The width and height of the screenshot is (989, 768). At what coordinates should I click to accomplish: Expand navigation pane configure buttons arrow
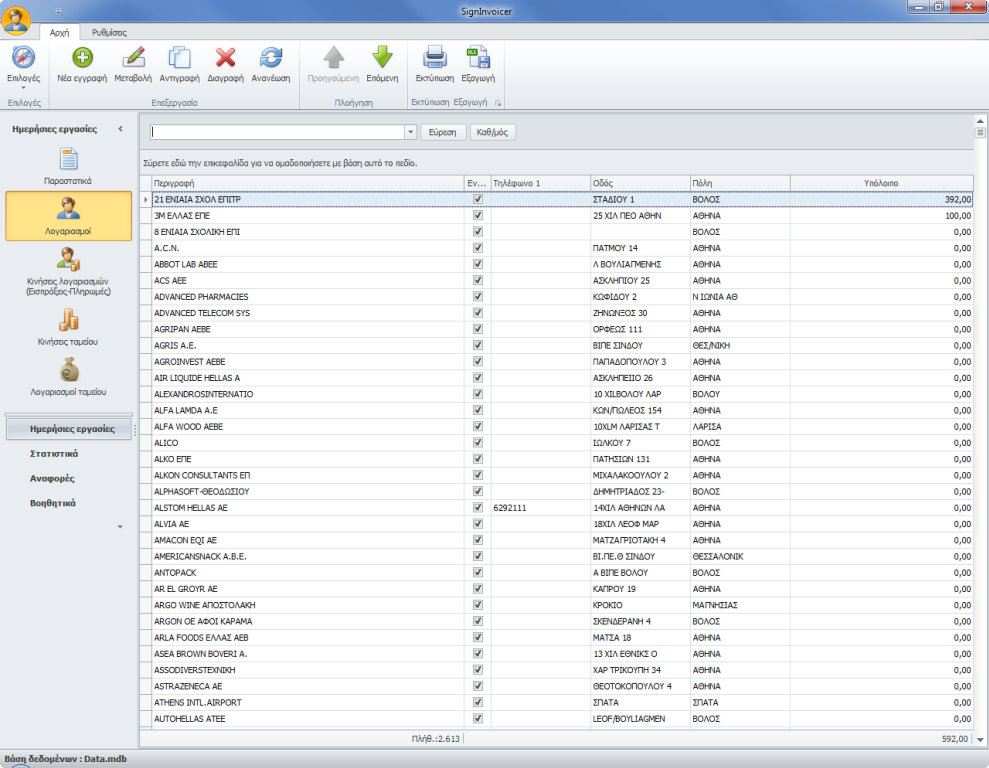point(120,527)
